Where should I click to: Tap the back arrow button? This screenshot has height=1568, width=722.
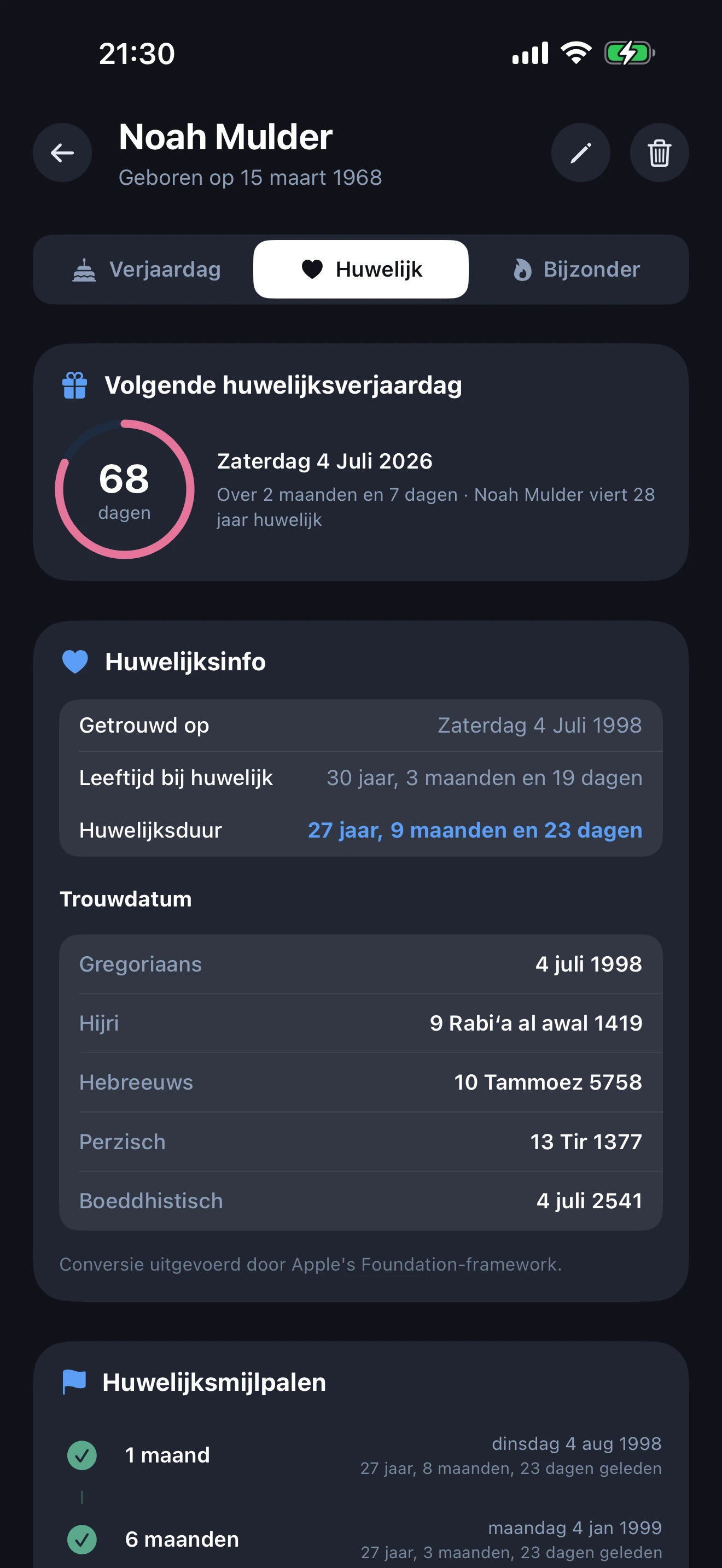tap(62, 153)
